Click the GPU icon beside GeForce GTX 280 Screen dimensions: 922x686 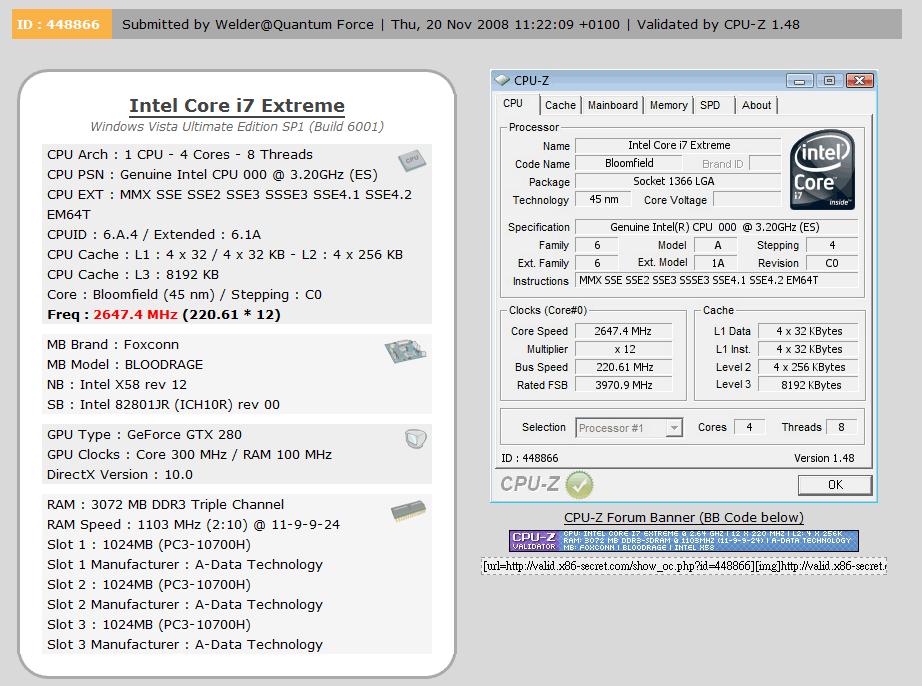click(416, 439)
